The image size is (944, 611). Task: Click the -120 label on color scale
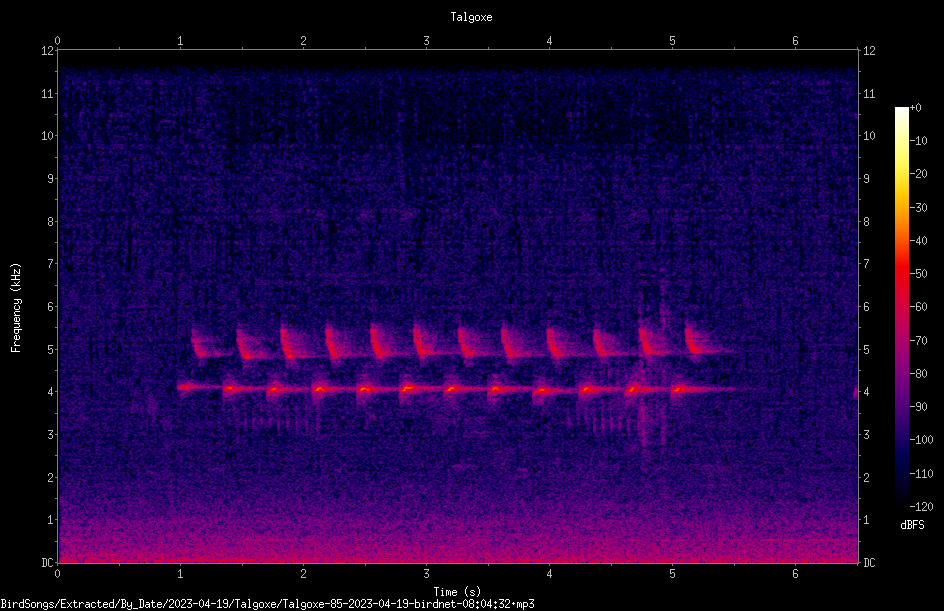921,506
